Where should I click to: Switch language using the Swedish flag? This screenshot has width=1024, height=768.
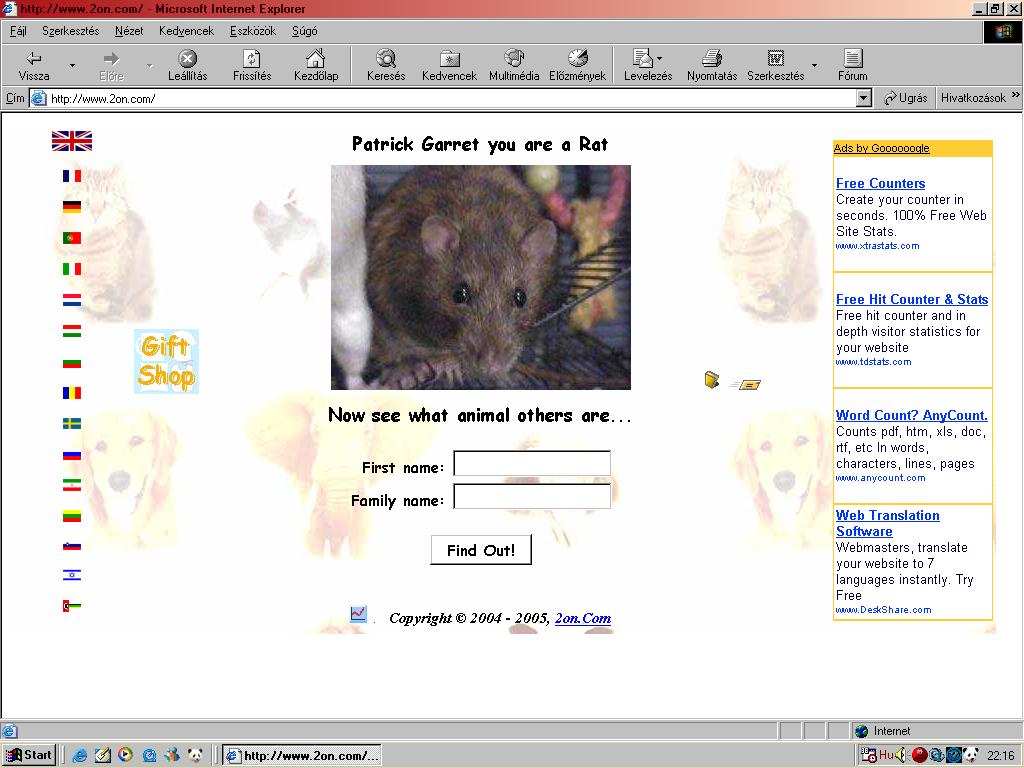[72, 424]
